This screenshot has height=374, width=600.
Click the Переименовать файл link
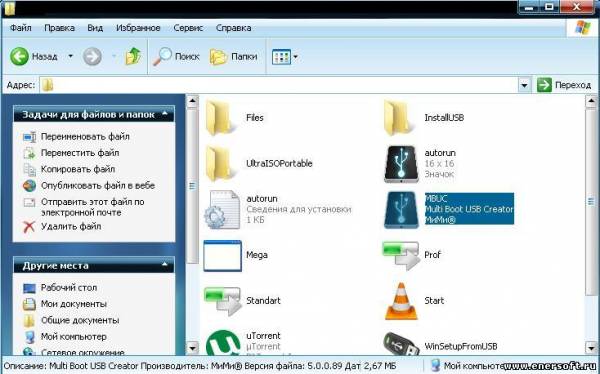click(85, 137)
